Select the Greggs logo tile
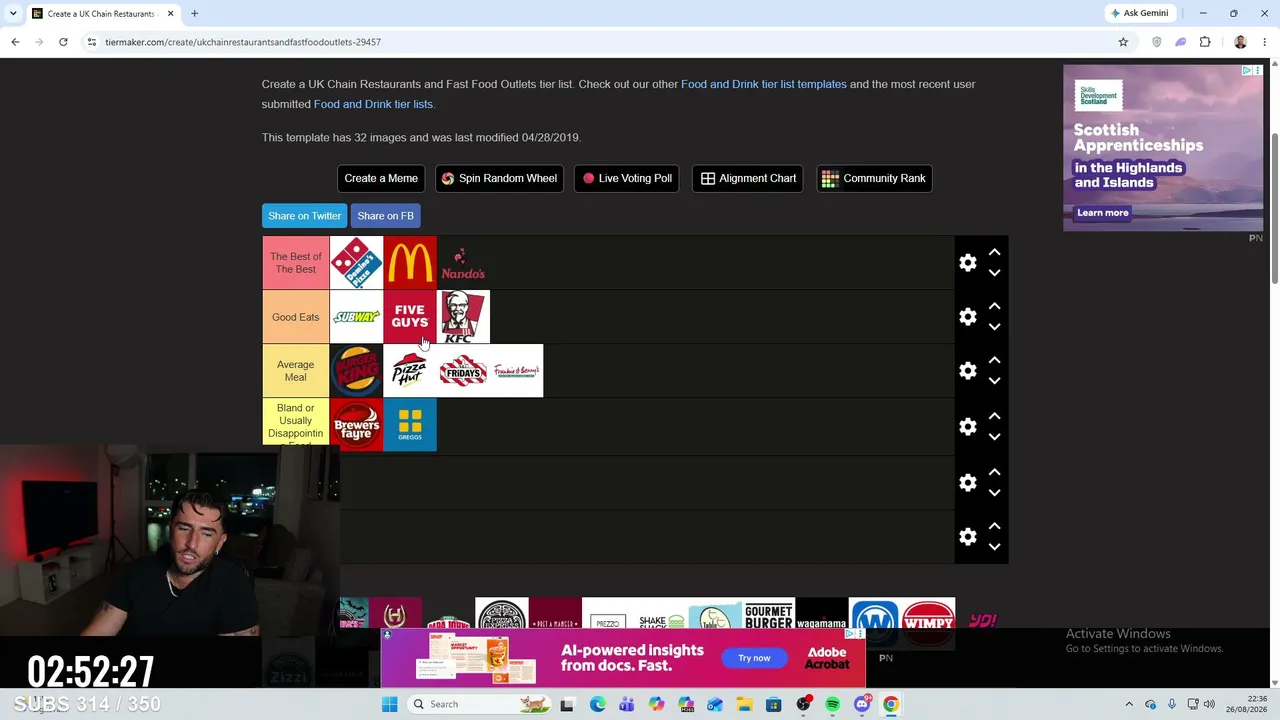This screenshot has width=1280, height=720. click(x=410, y=425)
